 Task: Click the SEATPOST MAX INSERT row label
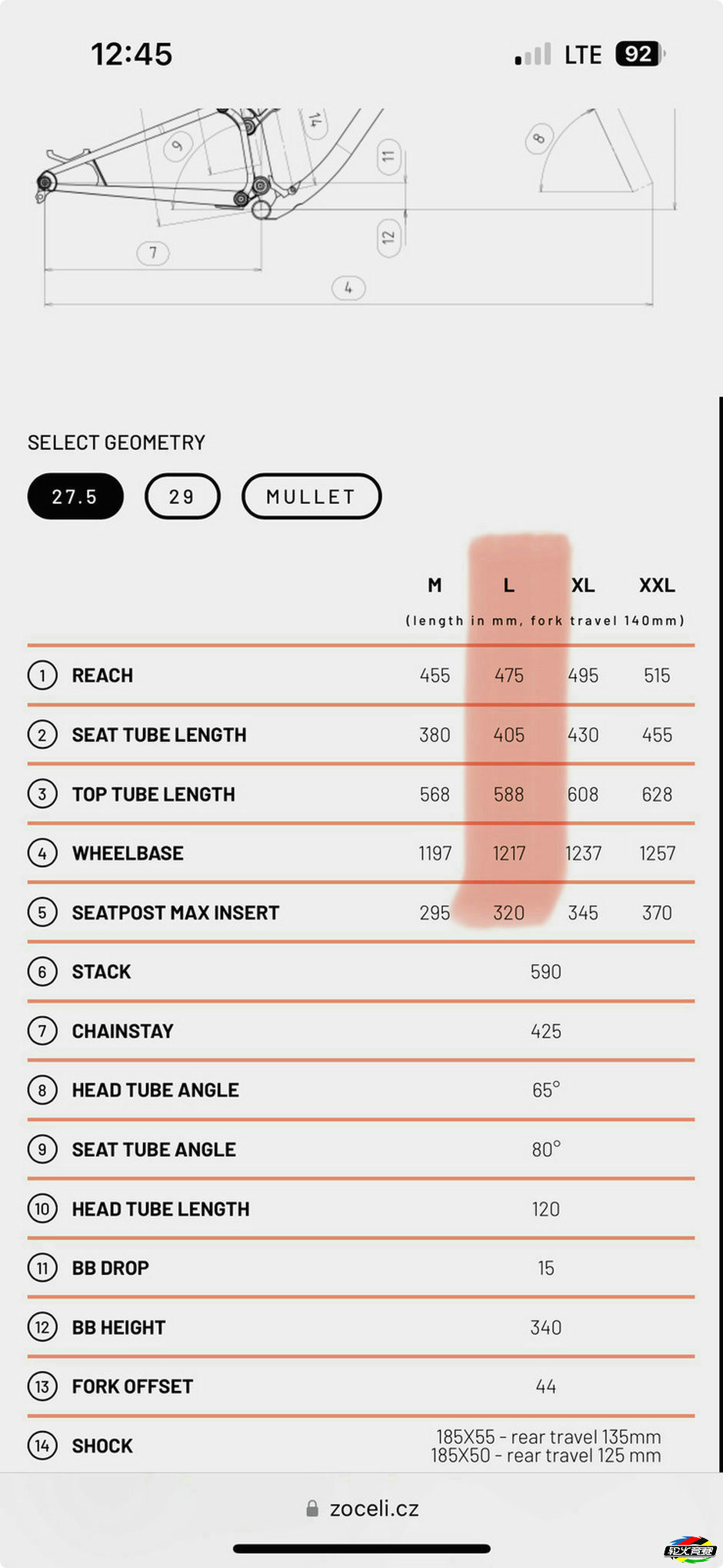tap(175, 912)
